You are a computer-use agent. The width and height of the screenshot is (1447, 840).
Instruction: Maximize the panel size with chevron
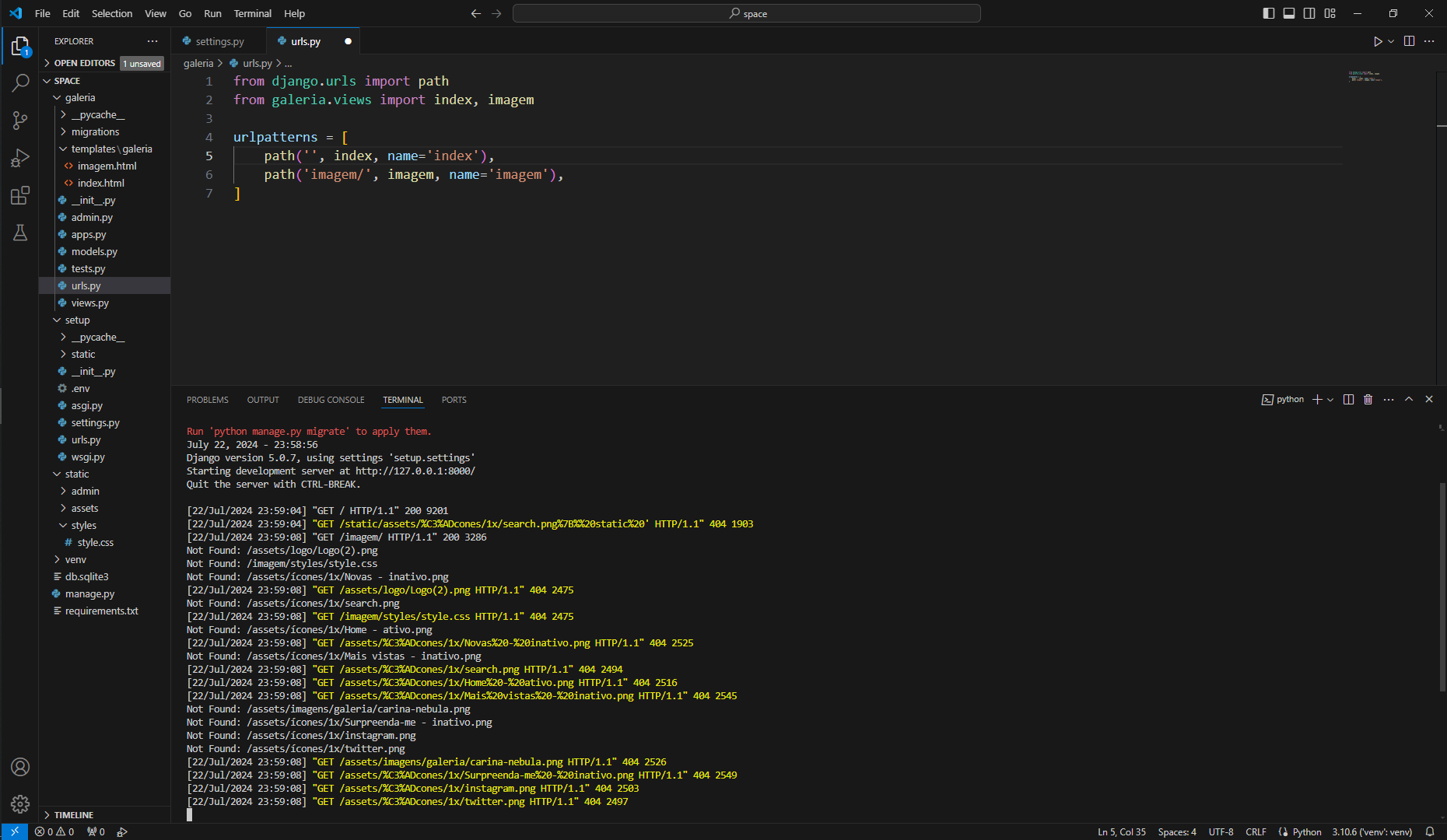[x=1409, y=399]
